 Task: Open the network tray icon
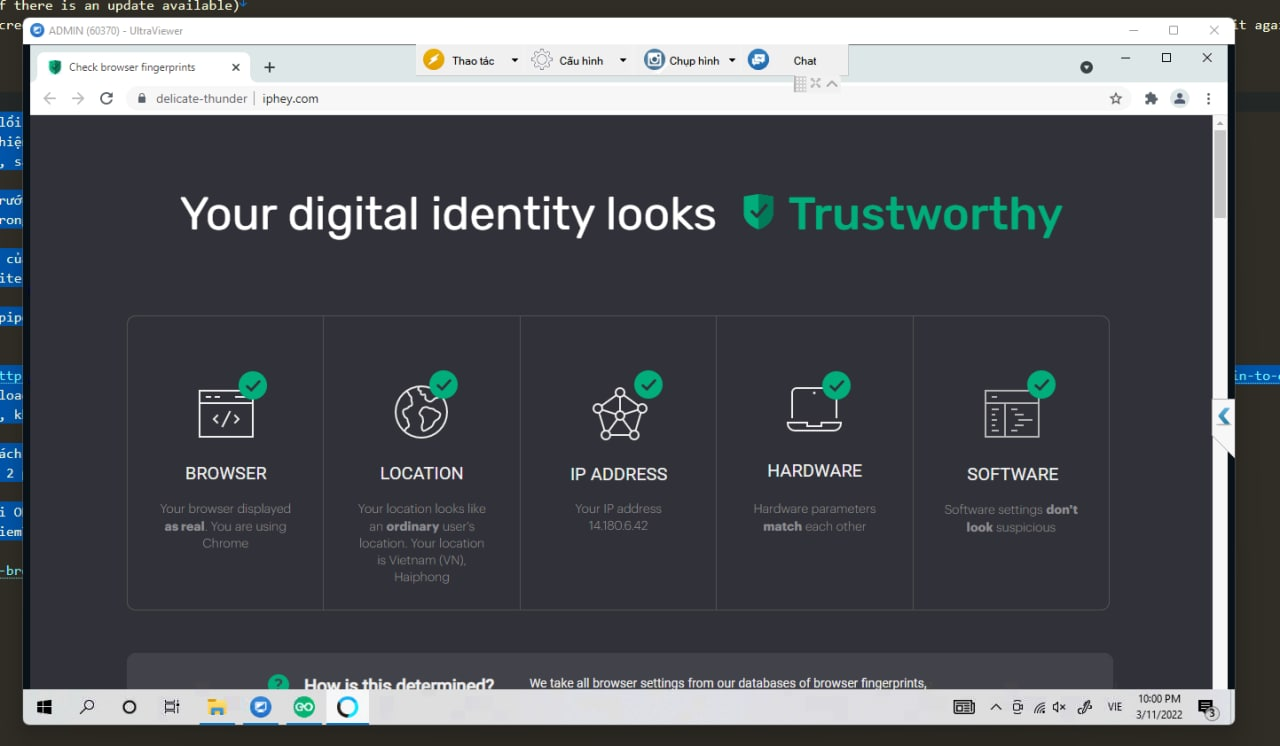point(1039,707)
